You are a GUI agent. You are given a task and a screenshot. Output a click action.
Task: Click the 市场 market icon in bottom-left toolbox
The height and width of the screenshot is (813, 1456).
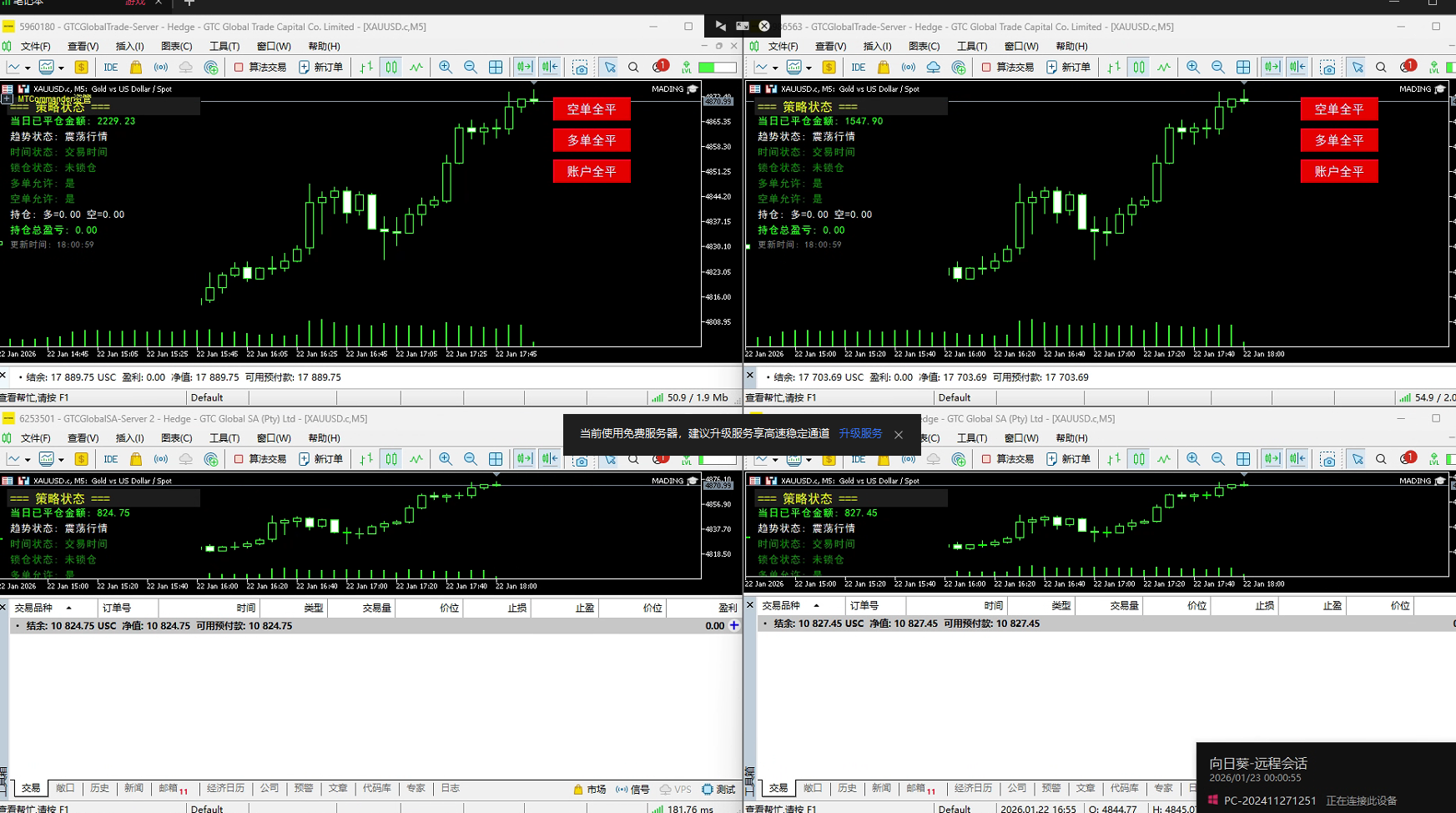coord(589,789)
